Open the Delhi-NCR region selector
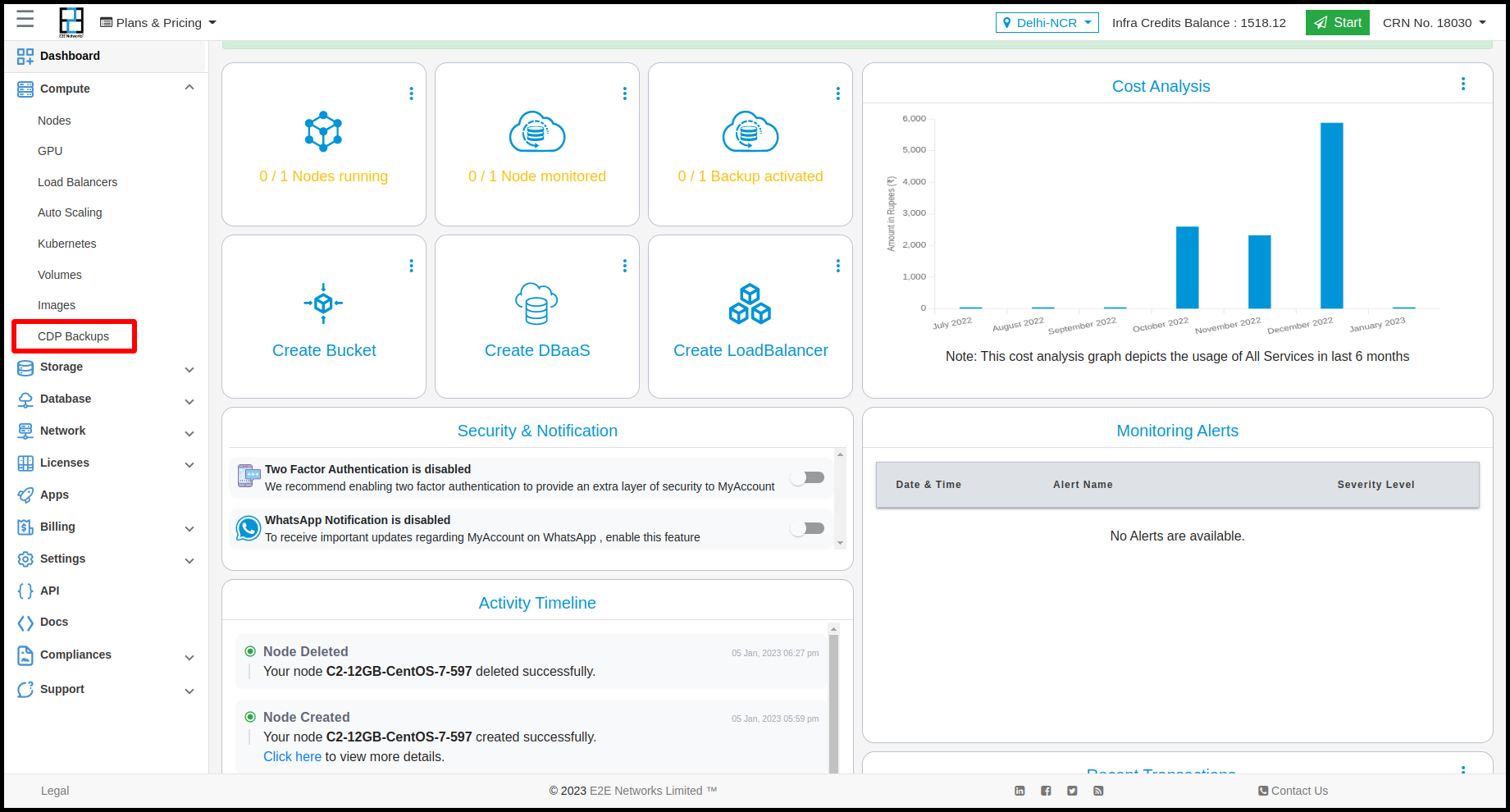This screenshot has width=1510, height=812. [x=1047, y=23]
